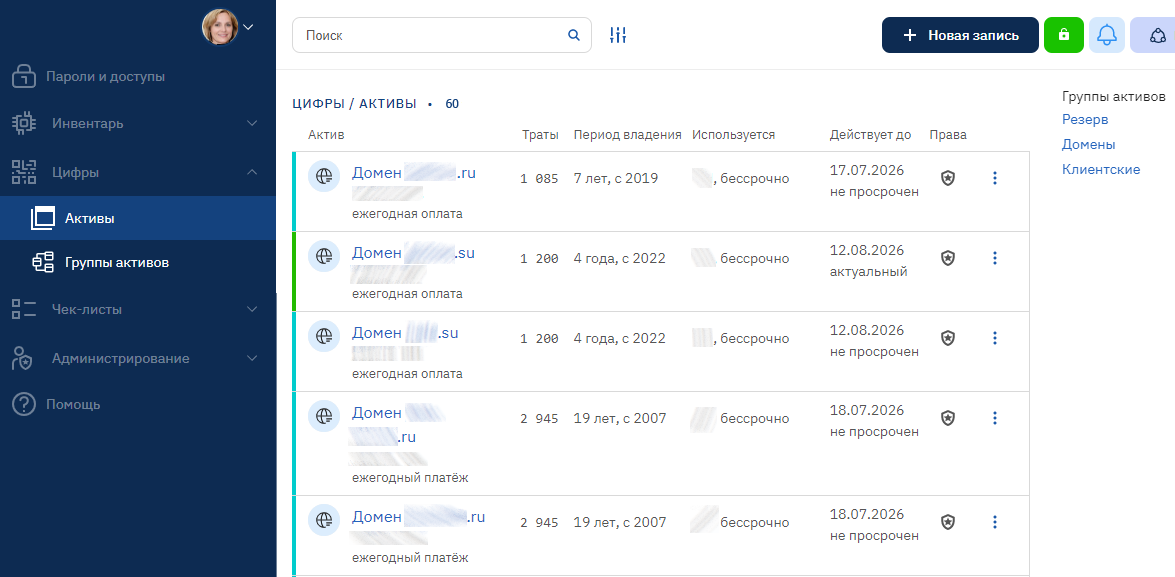Open the Пароли и доступы lock icon
This screenshot has height=577, width=1175.
24,76
